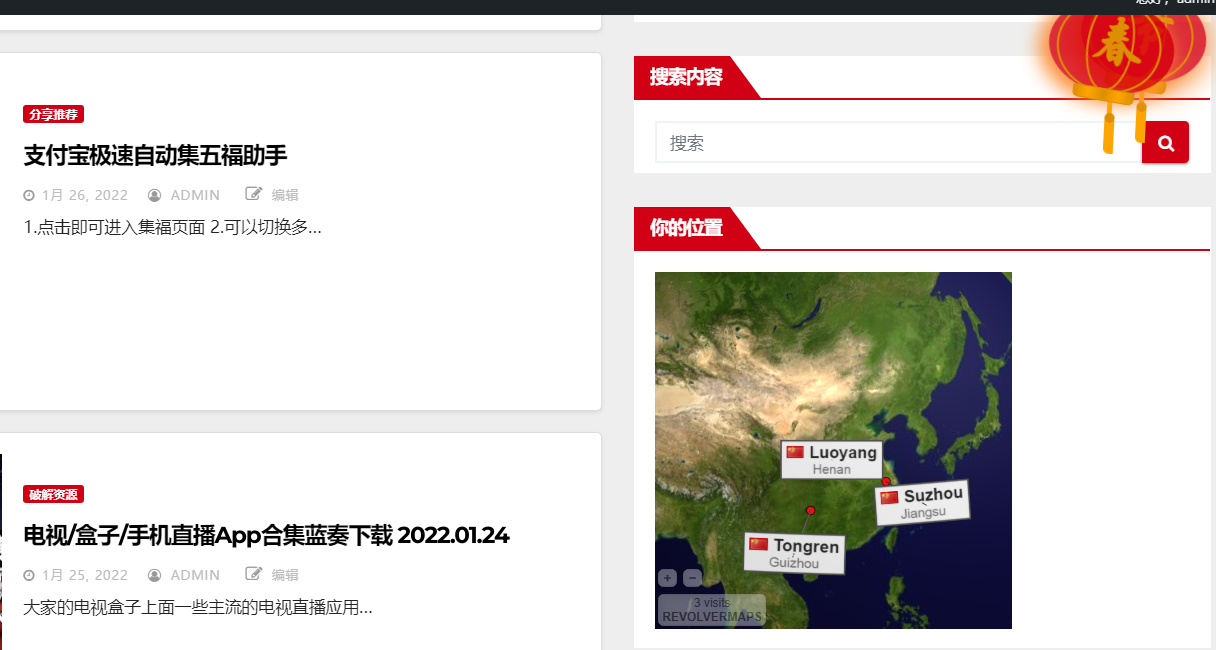Click the Luoyang Henan map label

click(832, 460)
